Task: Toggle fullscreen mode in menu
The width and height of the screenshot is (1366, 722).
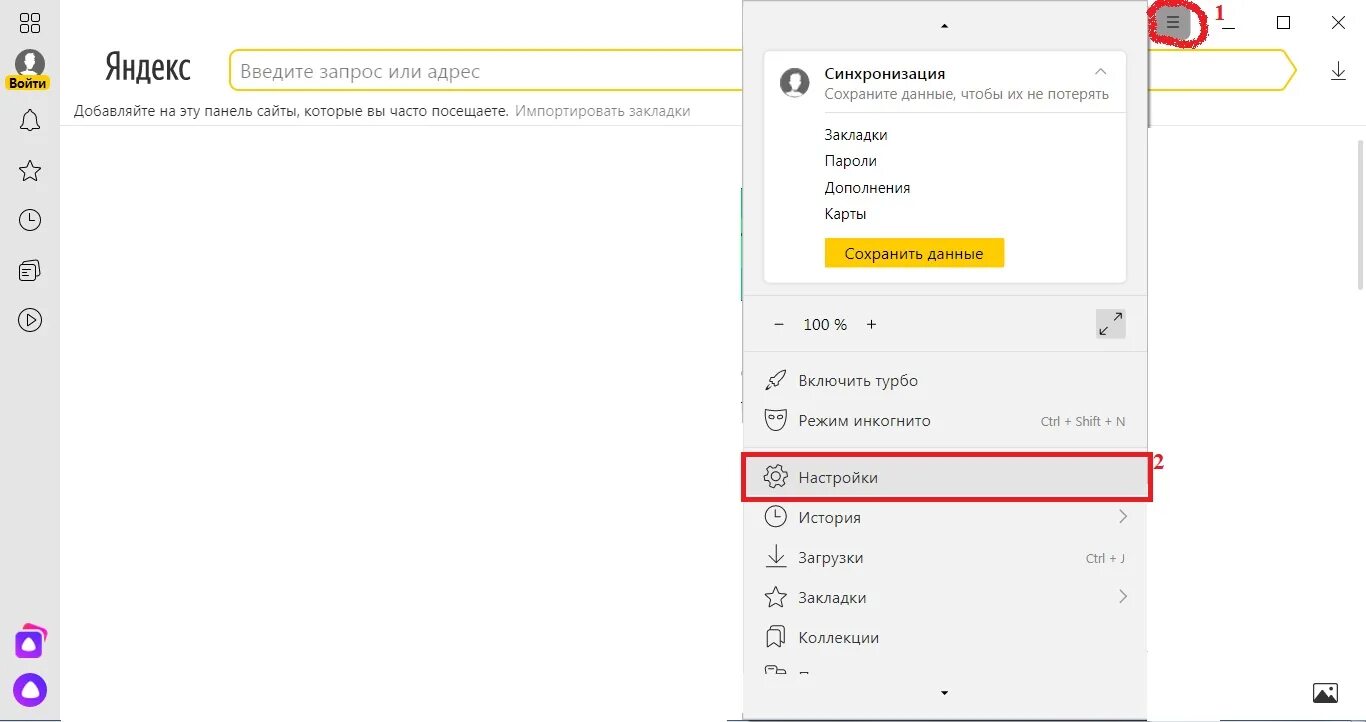Action: pos(1110,324)
